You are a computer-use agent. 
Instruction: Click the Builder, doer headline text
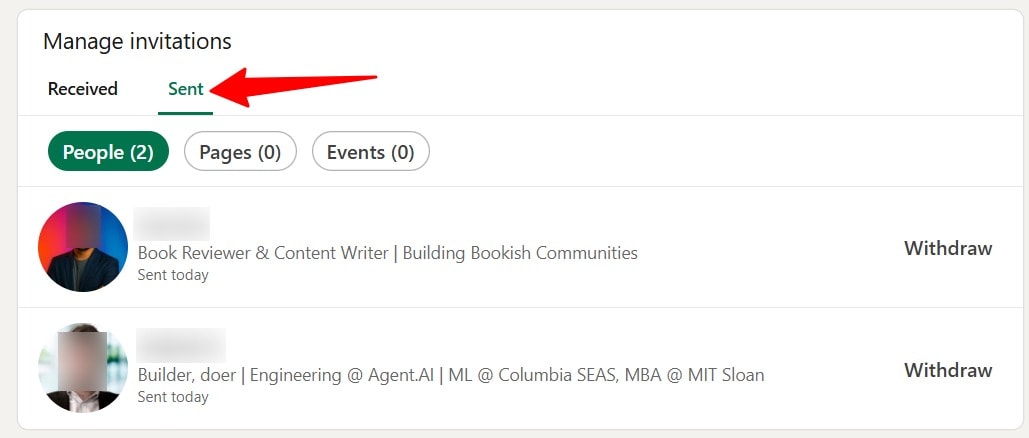[x=452, y=375]
